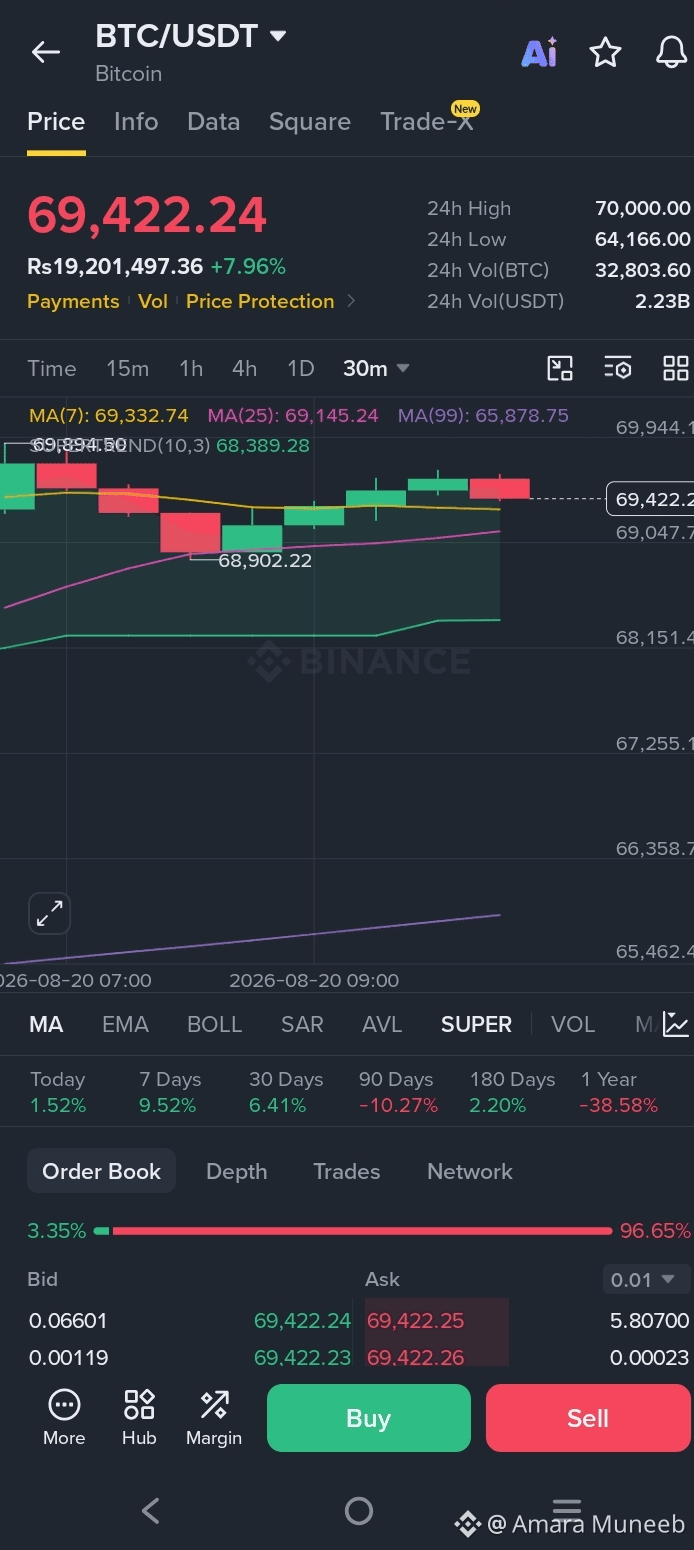The height and width of the screenshot is (1550, 694).
Task: Open price alerts via the bell icon
Action: (x=671, y=52)
